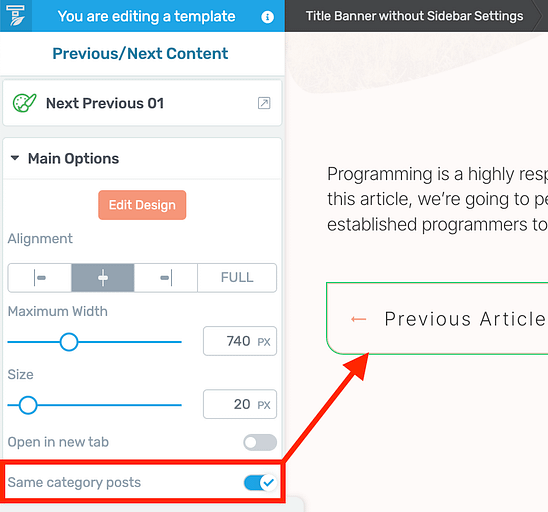
Task: Enable the Open in new tab toggle
Action: (260, 442)
